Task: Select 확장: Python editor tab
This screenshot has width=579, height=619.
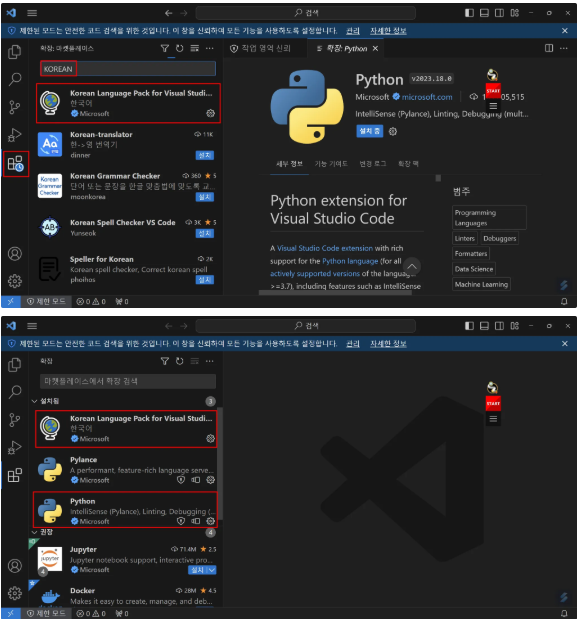Action: tap(346, 48)
